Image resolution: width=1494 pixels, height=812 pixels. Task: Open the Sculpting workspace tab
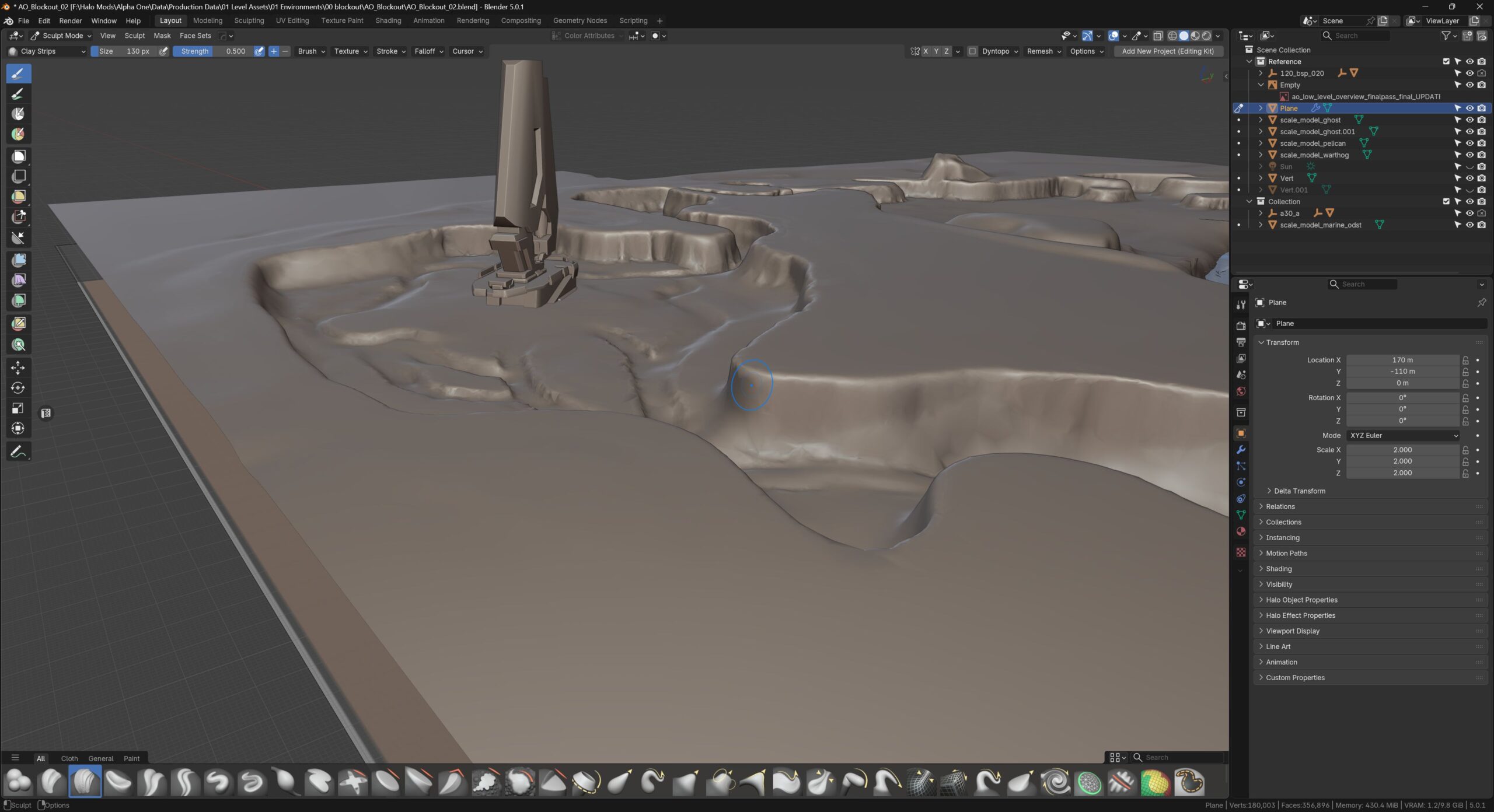(x=249, y=20)
